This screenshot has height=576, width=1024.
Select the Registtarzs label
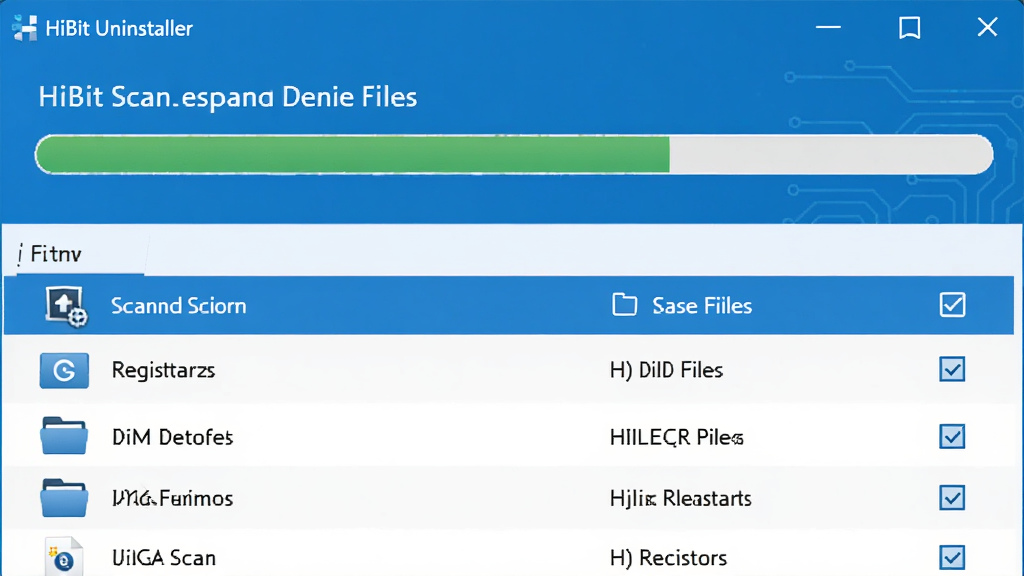pos(163,370)
